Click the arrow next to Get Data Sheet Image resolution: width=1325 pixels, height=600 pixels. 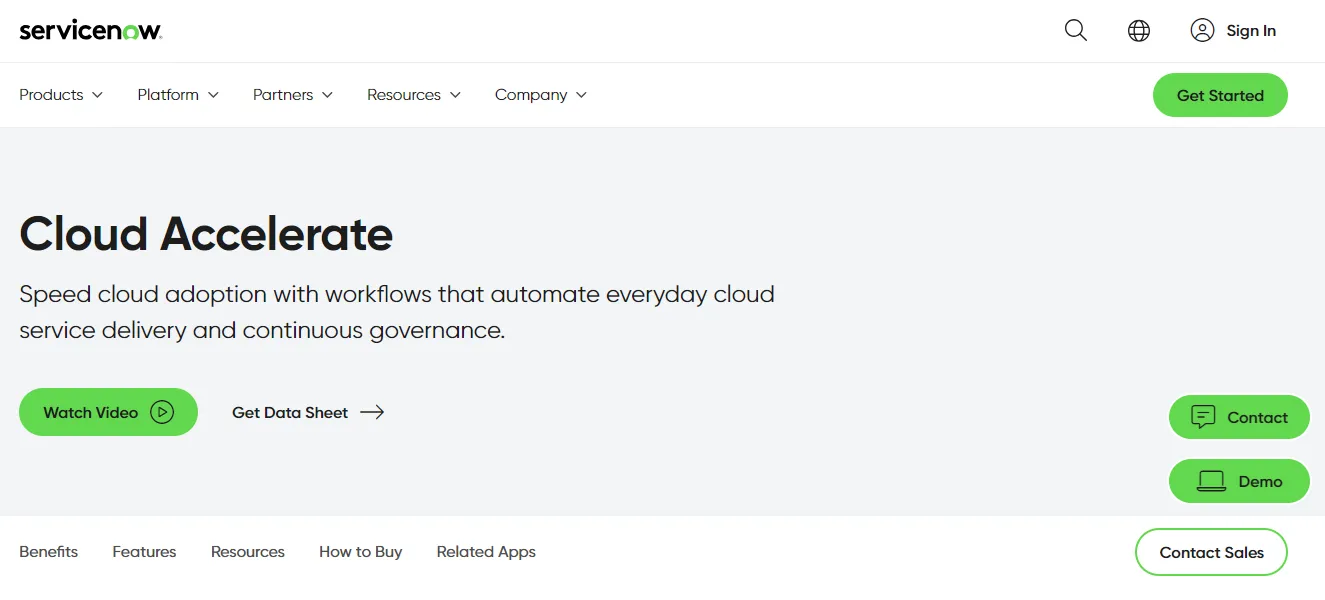[x=372, y=412]
